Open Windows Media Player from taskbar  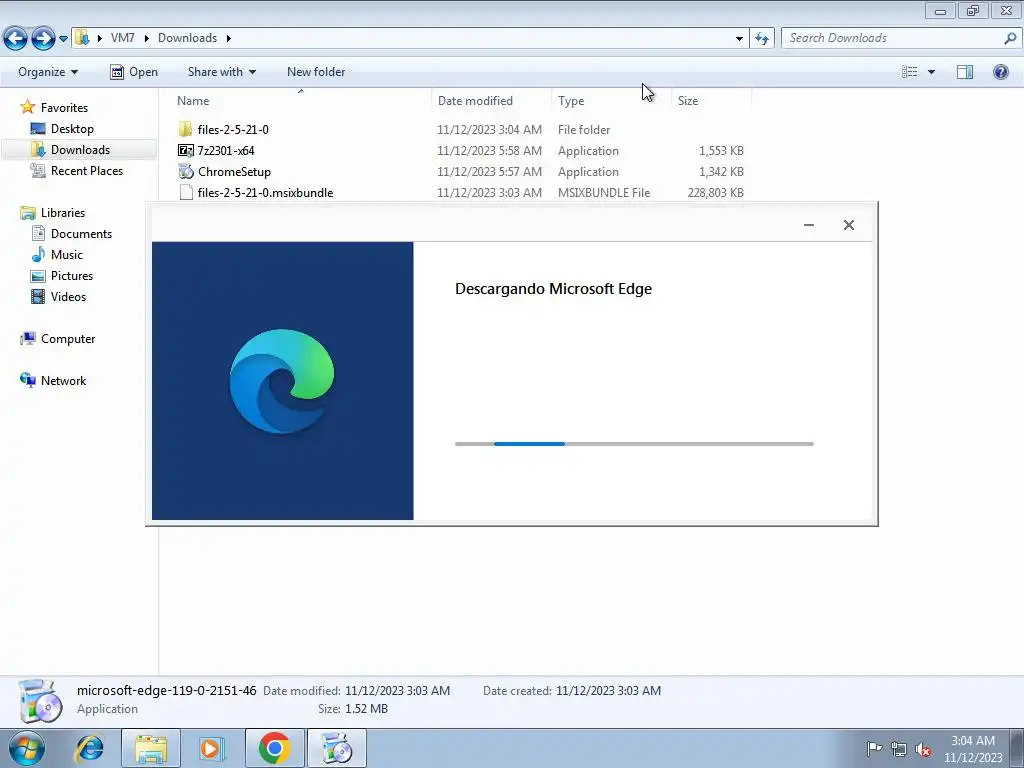(x=212, y=748)
